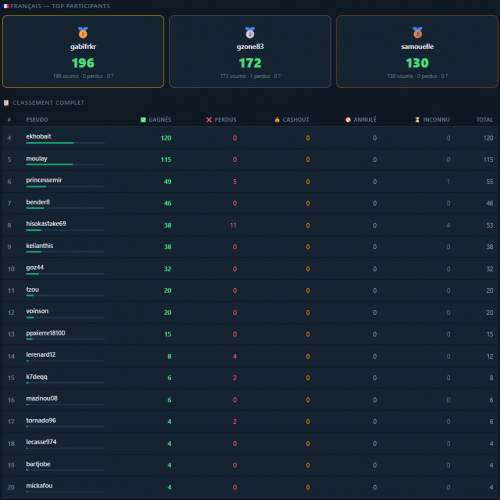The height and width of the screenshot is (500, 500).
Task: Click the ekhobait progress bar
Action: (x=65, y=143)
